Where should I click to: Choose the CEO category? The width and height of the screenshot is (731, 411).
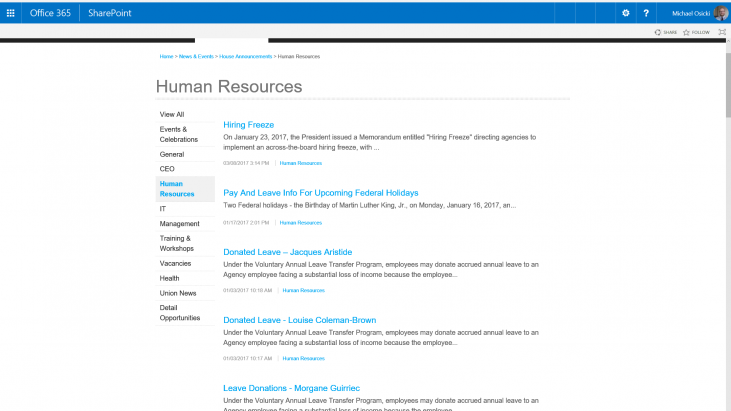(185, 169)
